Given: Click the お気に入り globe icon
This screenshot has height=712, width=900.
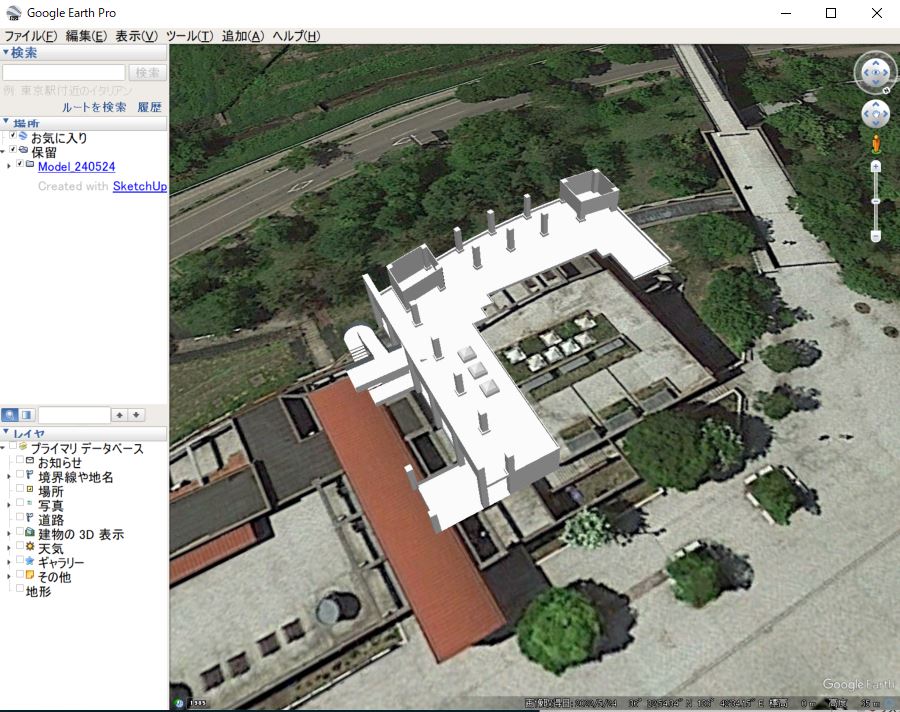Looking at the screenshot, I should point(23,136).
